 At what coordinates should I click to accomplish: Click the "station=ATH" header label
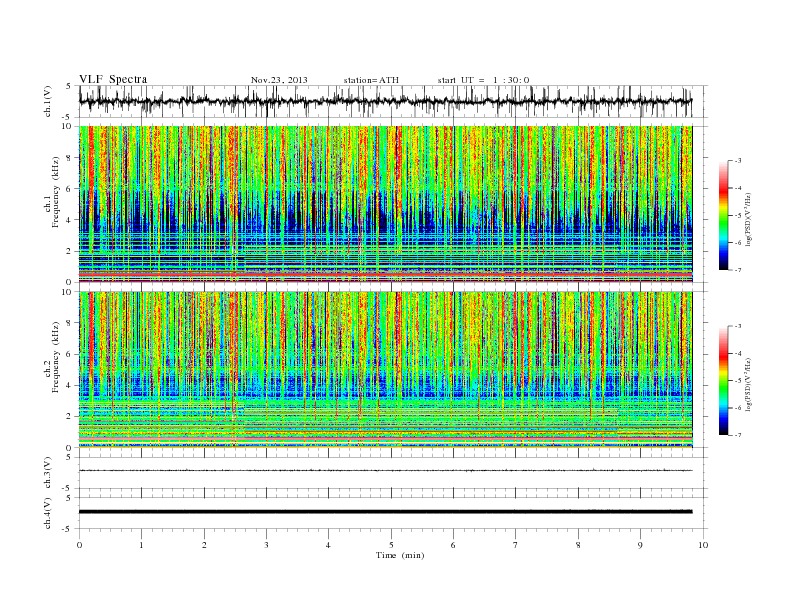pos(371,80)
